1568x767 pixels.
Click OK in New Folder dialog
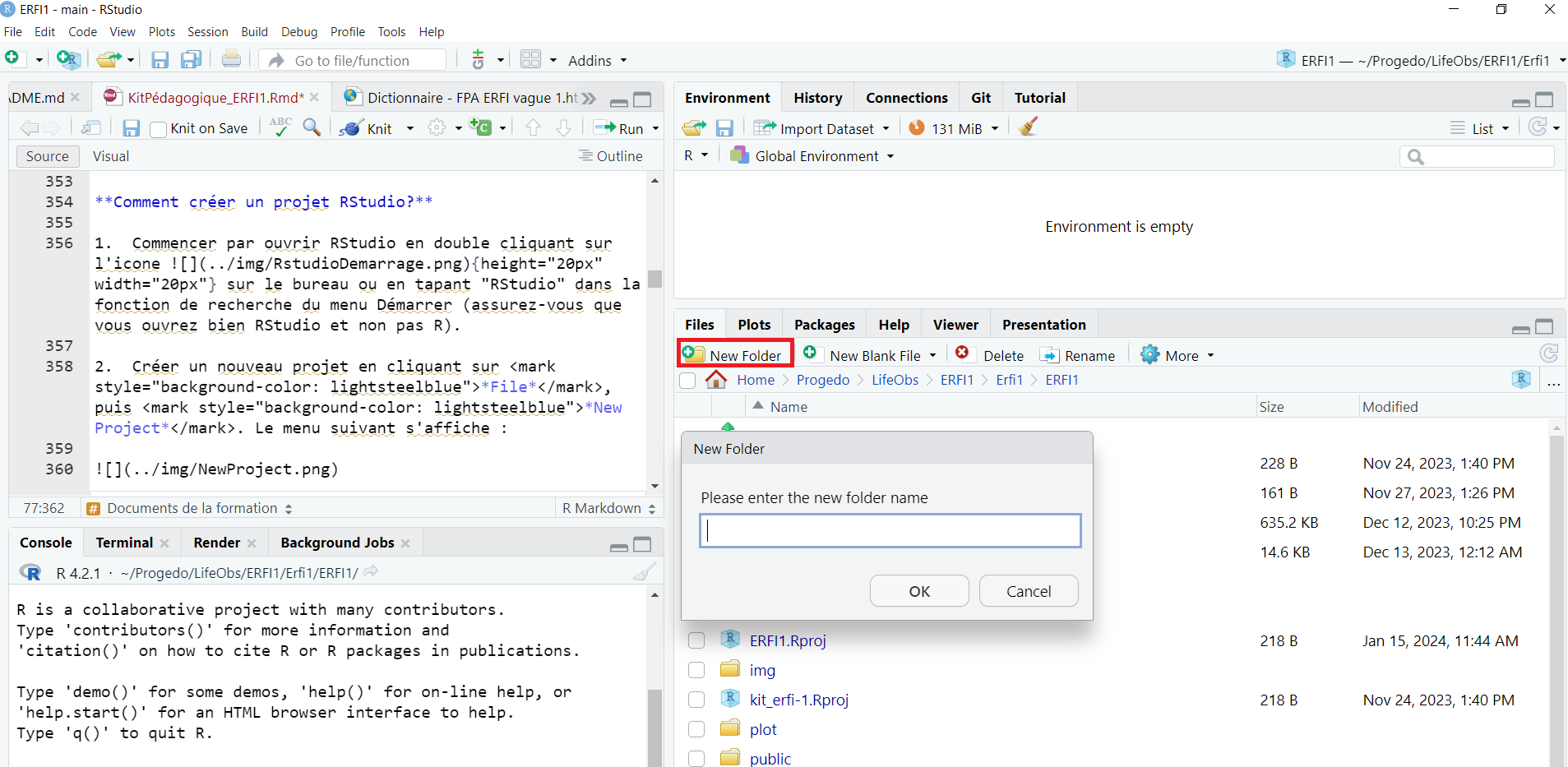pyautogui.click(x=918, y=591)
